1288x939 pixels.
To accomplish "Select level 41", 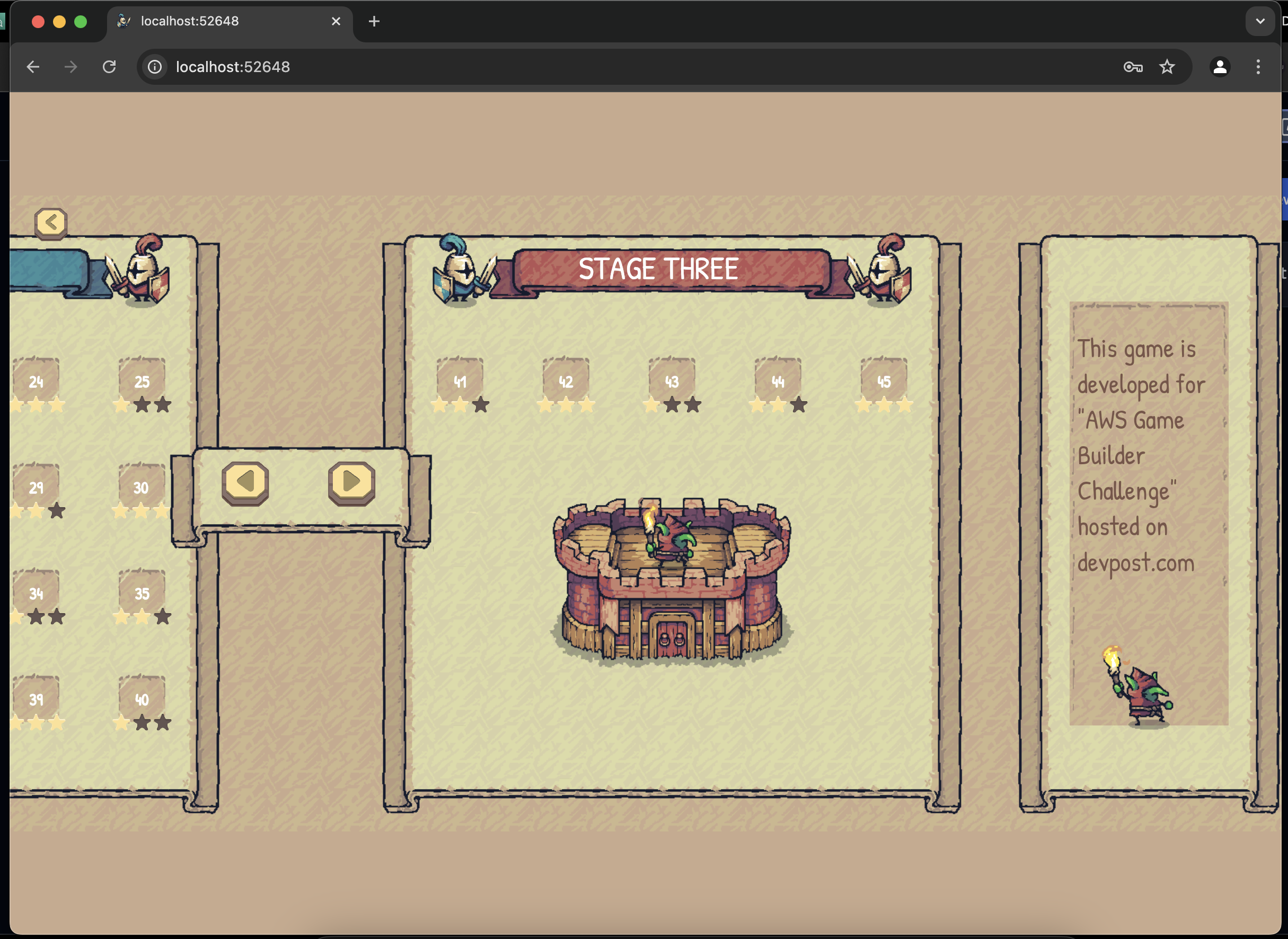I will coord(460,382).
